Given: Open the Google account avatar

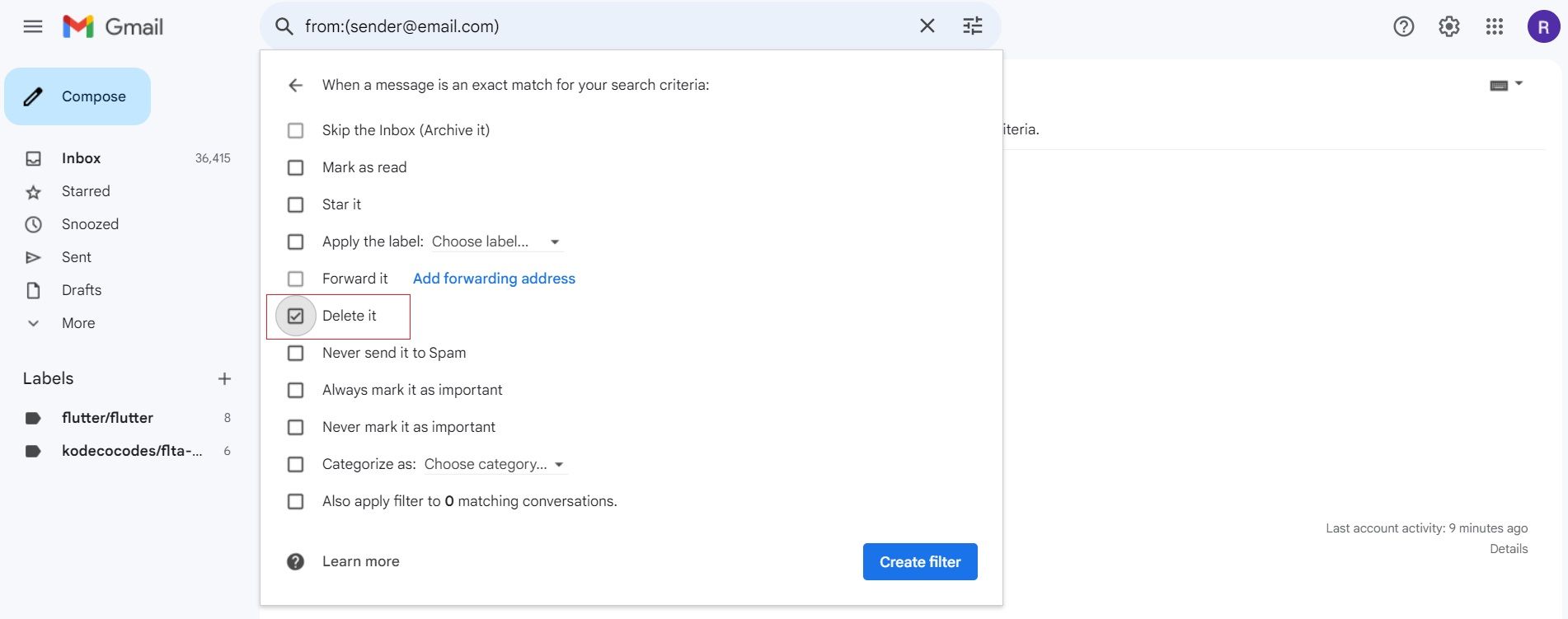Looking at the screenshot, I should click(x=1542, y=26).
